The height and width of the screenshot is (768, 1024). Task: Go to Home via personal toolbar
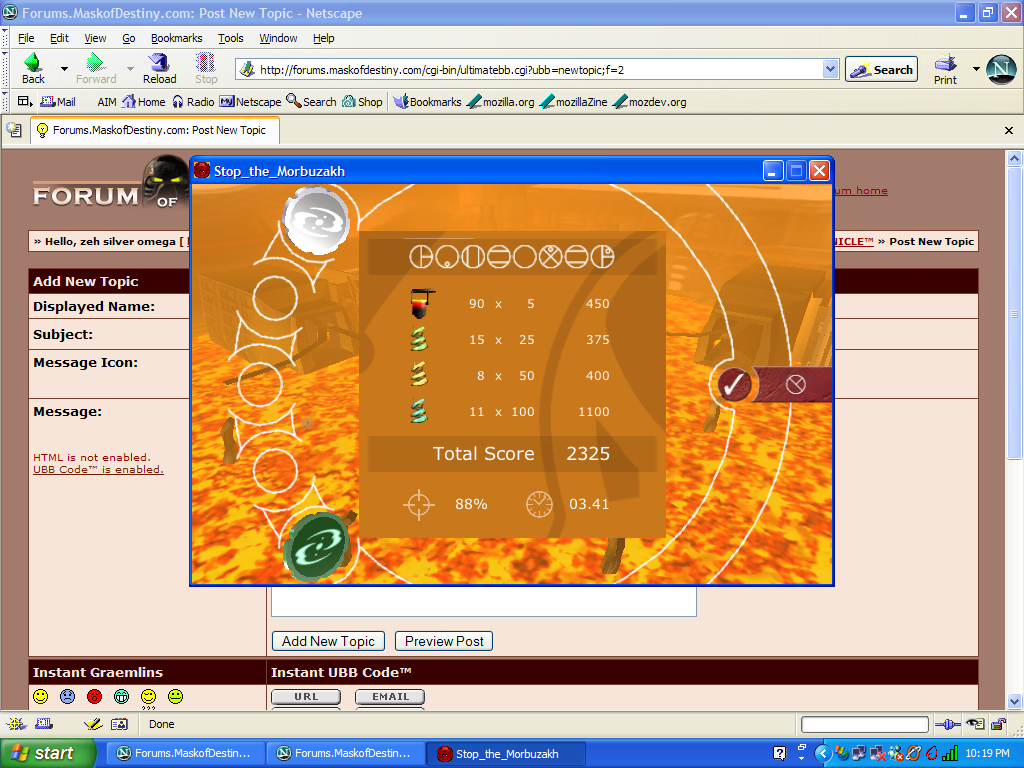pos(144,102)
